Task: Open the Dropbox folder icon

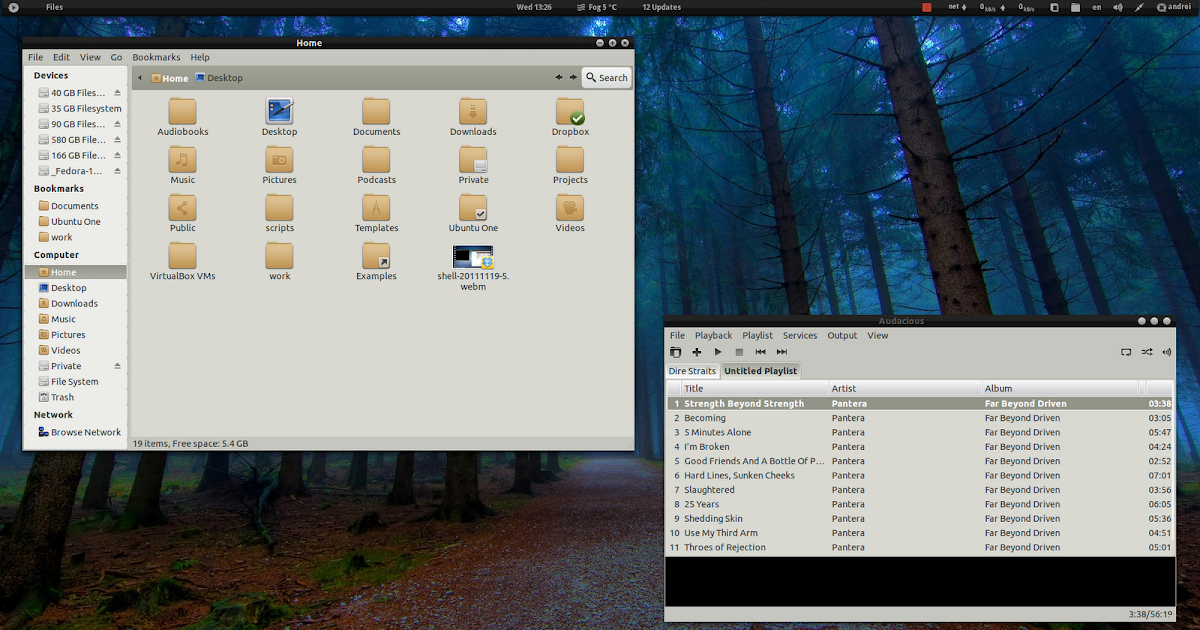Action: 569,110
